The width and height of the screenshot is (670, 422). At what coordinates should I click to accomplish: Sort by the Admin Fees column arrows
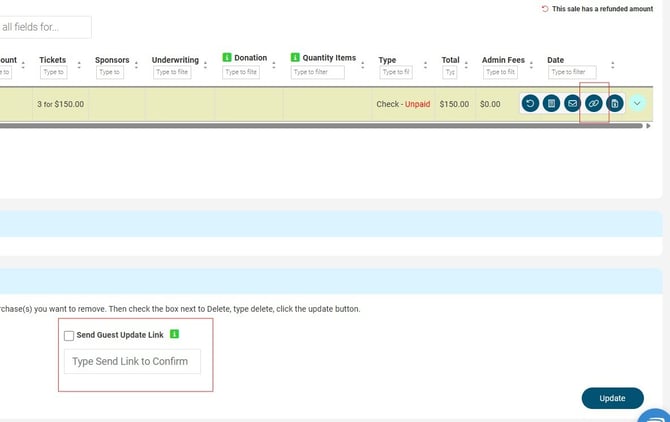click(535, 65)
